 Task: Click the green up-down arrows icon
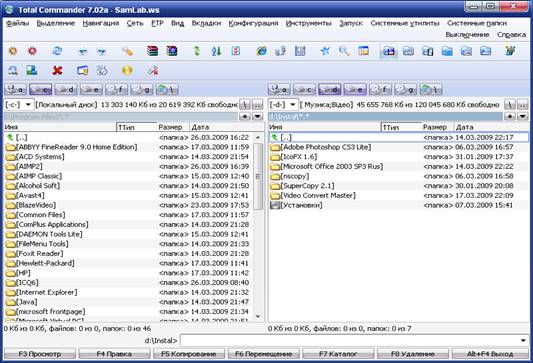[197, 51]
